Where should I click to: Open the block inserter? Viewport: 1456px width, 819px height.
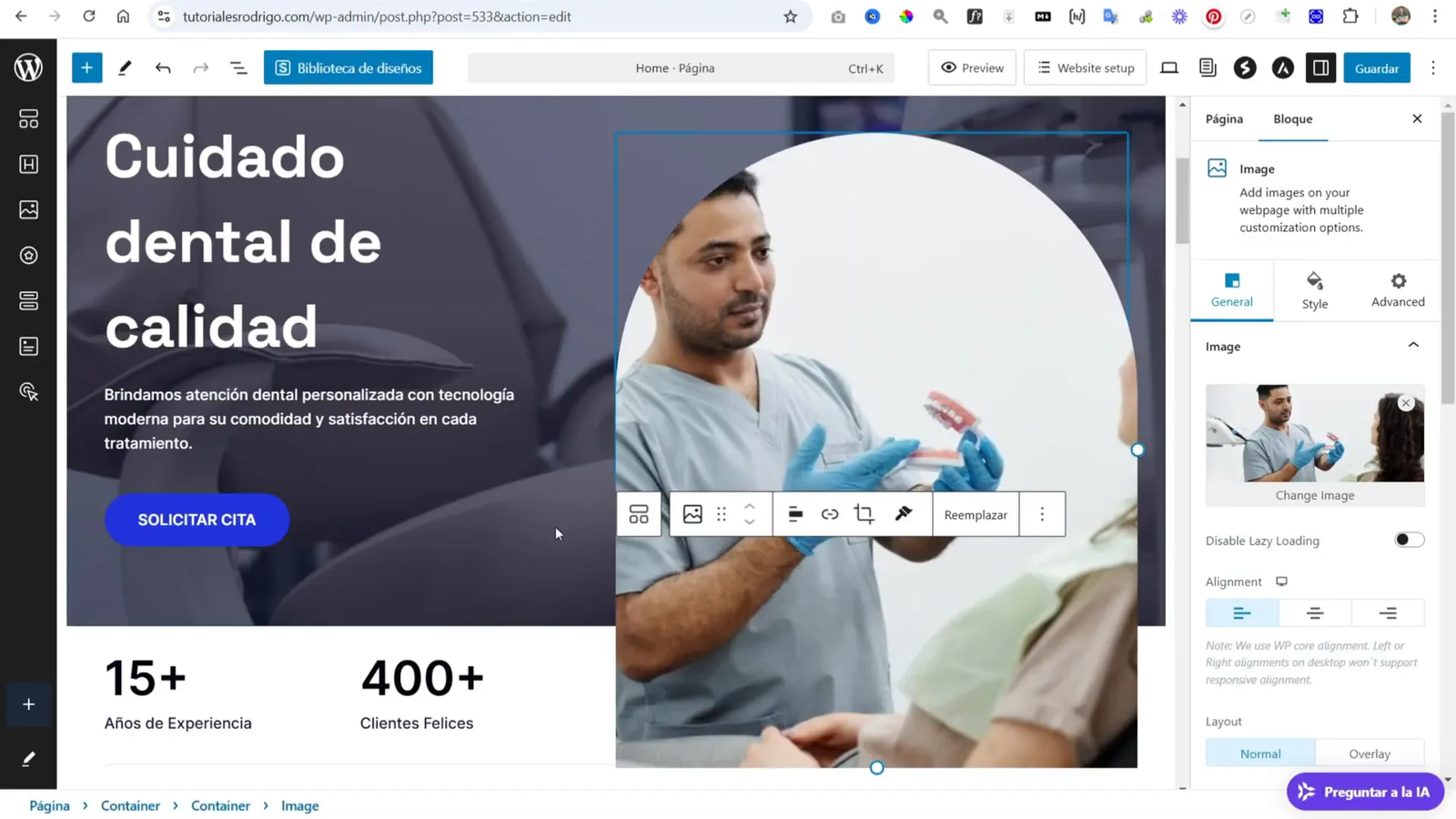coord(86,66)
